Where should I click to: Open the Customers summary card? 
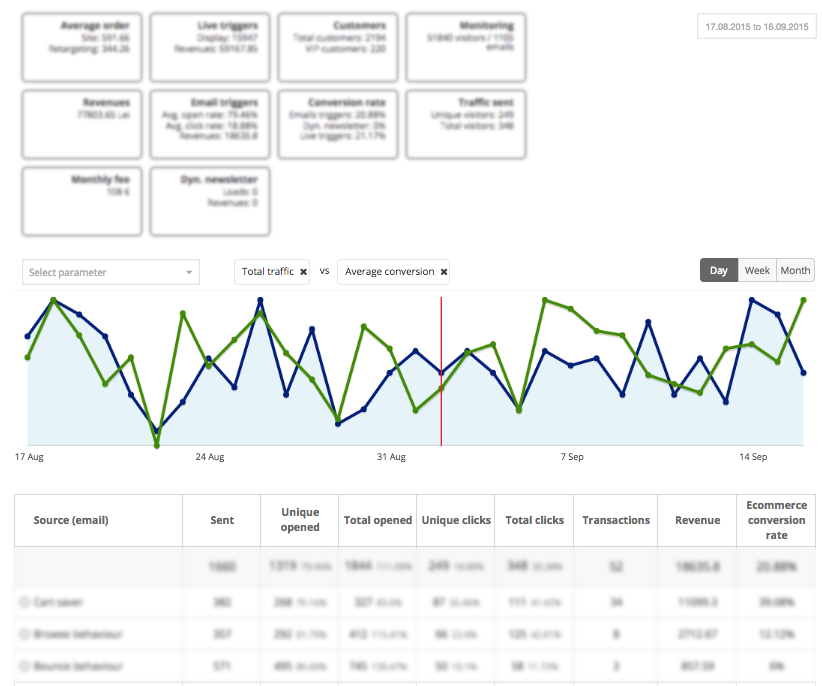(338, 48)
